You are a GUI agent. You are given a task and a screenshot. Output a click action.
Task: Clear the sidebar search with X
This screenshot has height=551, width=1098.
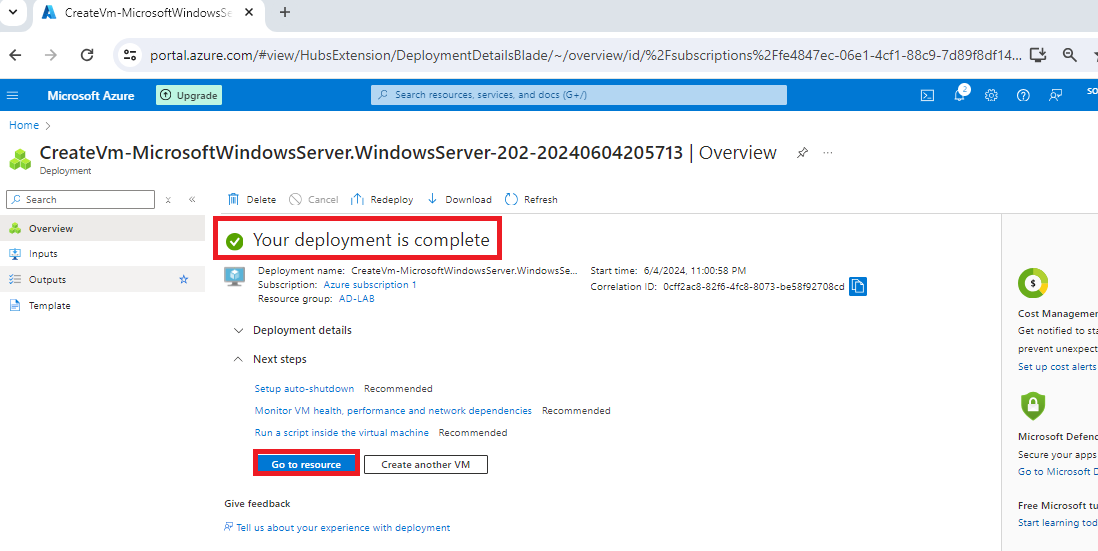(x=168, y=200)
